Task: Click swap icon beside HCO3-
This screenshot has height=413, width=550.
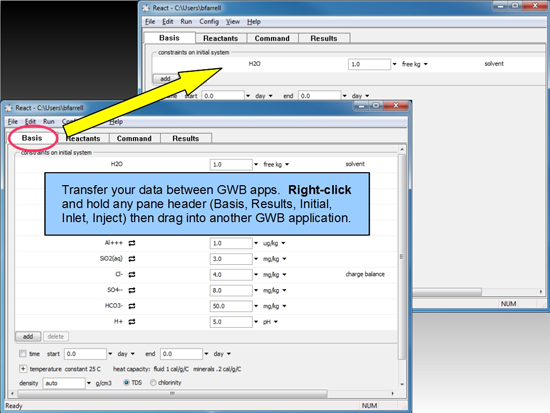Action: (132, 306)
